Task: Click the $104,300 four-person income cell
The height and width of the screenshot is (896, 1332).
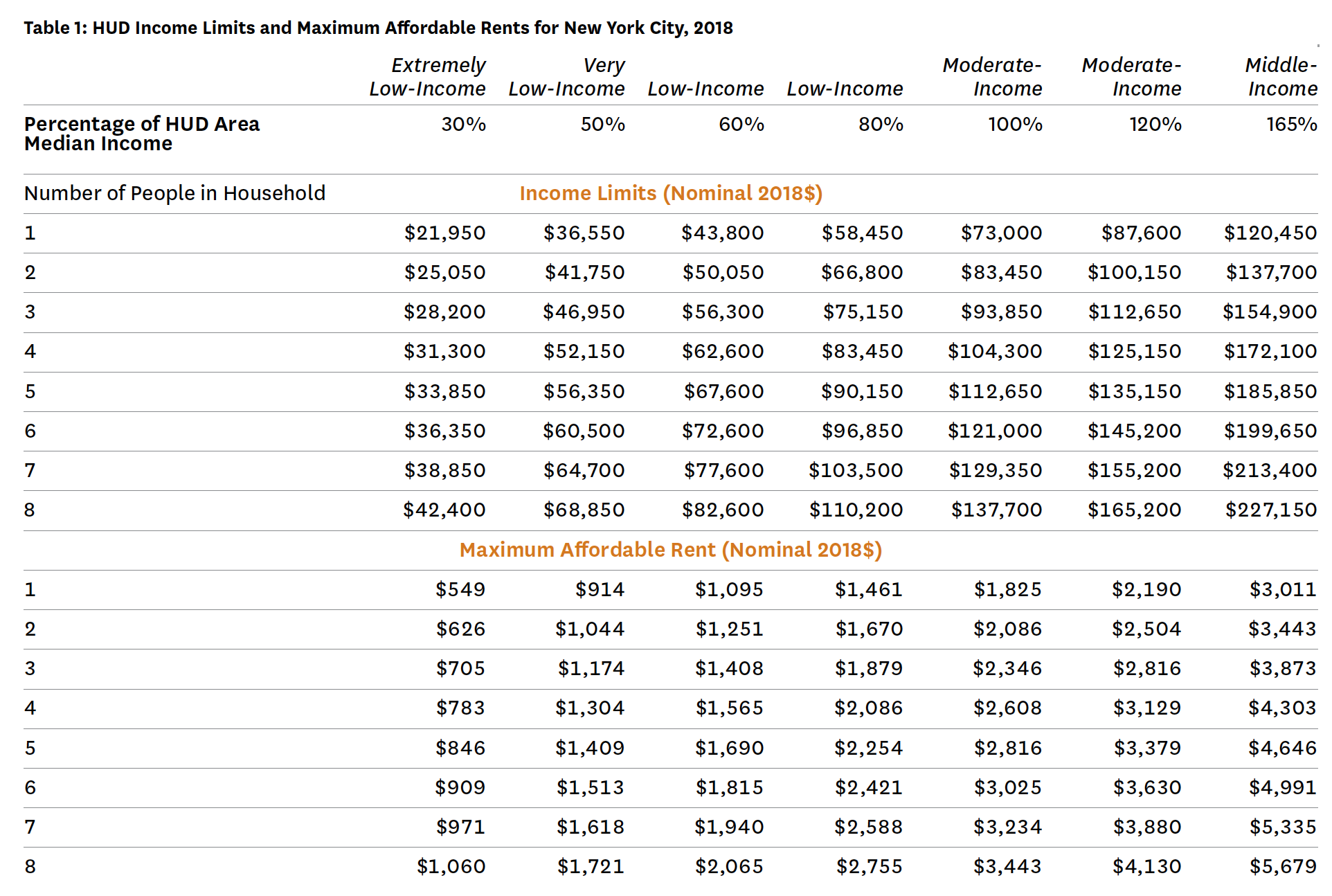Action: point(994,352)
